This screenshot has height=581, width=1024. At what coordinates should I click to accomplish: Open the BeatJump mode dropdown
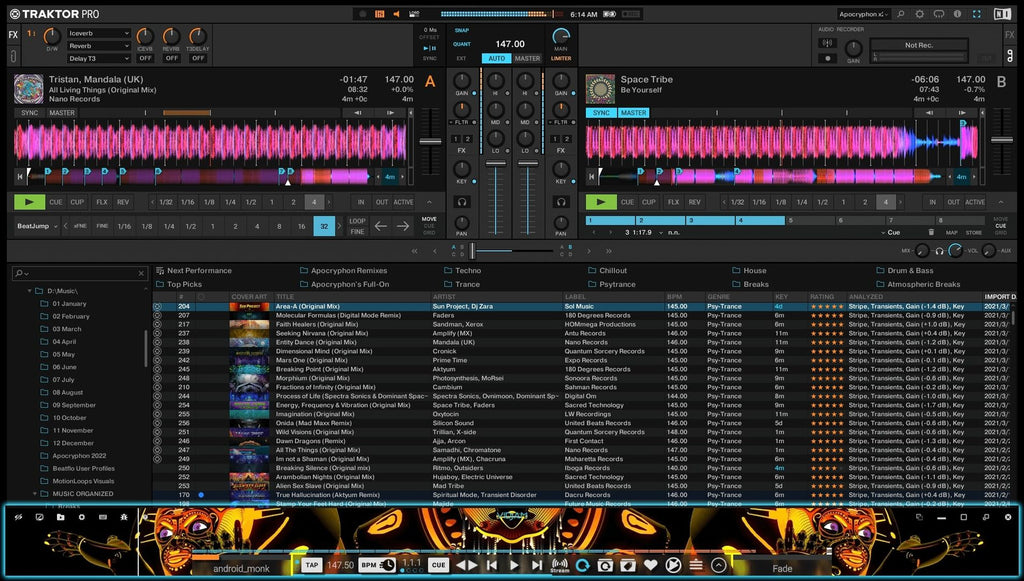point(38,227)
